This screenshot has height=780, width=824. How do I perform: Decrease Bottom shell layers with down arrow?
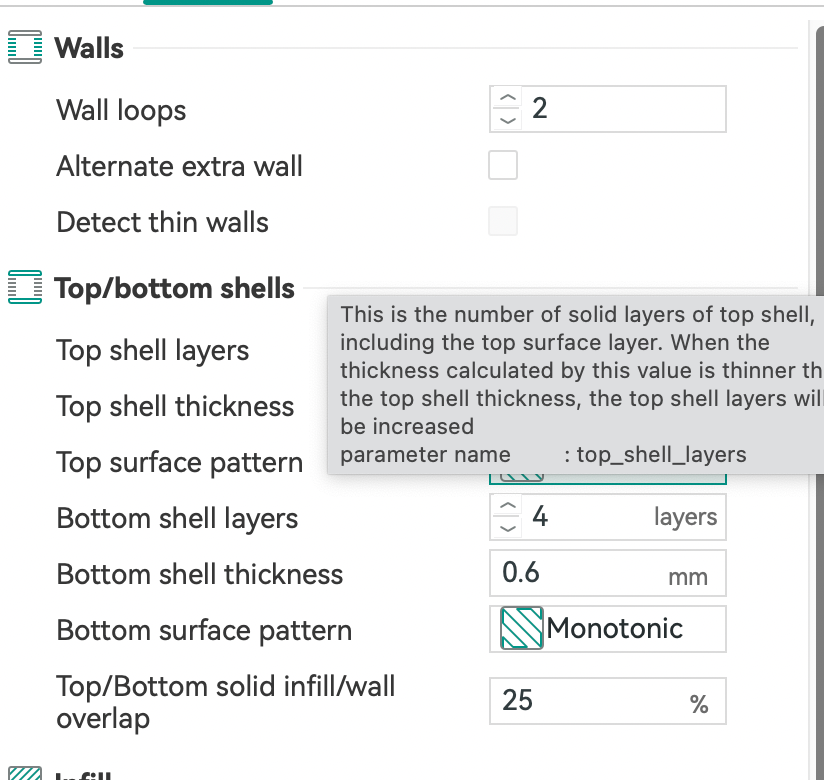[508, 529]
